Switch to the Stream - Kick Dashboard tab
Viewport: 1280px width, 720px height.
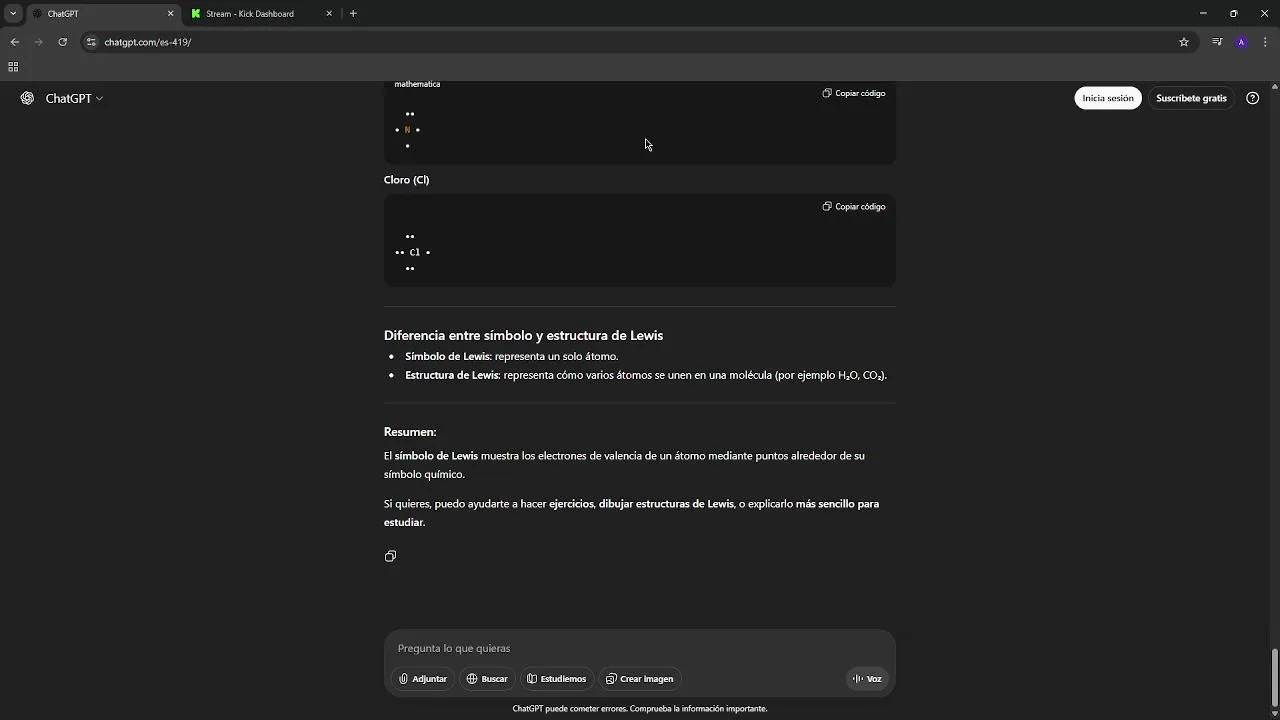click(261, 14)
